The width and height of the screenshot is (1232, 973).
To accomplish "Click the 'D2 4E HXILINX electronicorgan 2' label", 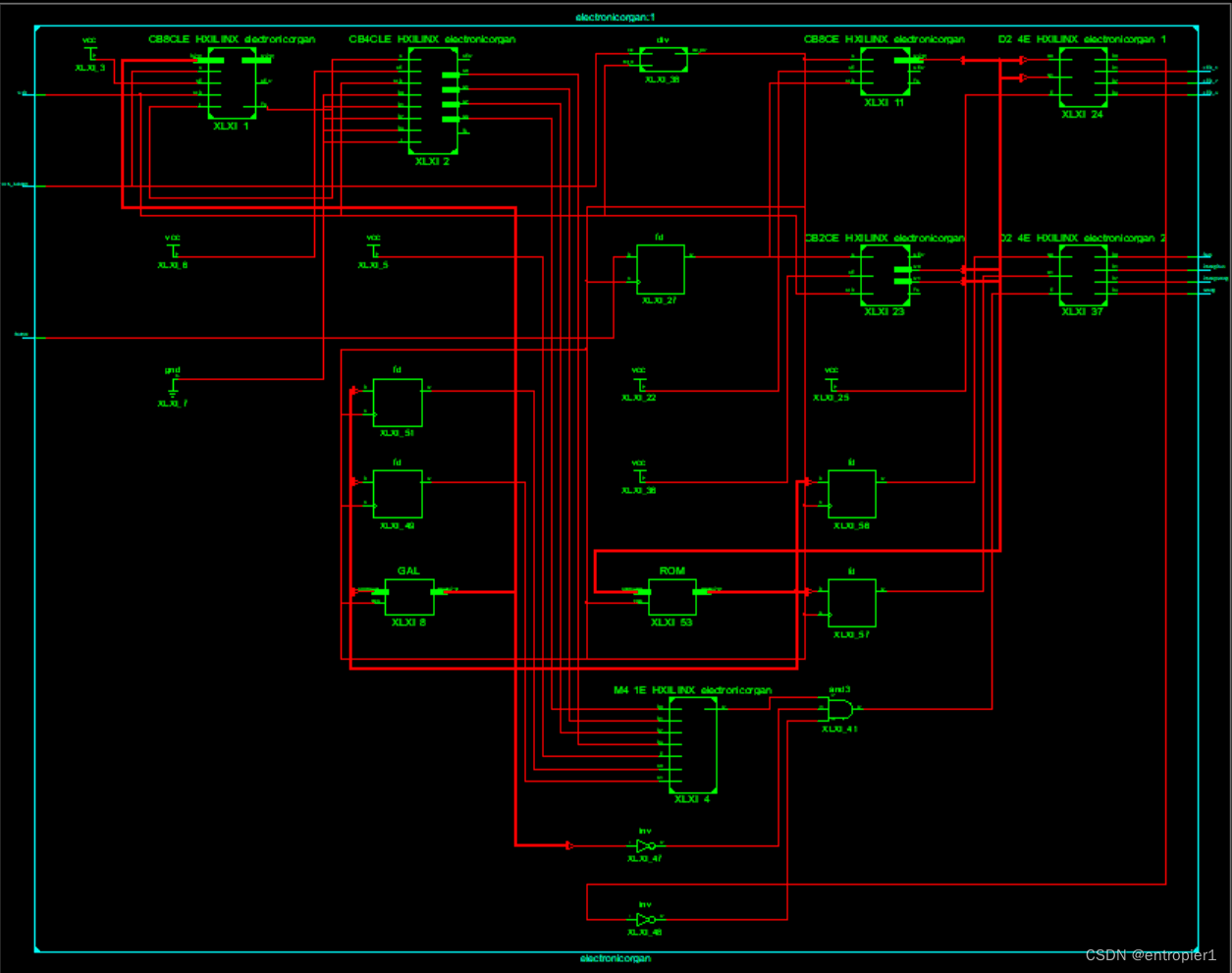I will point(1083,238).
